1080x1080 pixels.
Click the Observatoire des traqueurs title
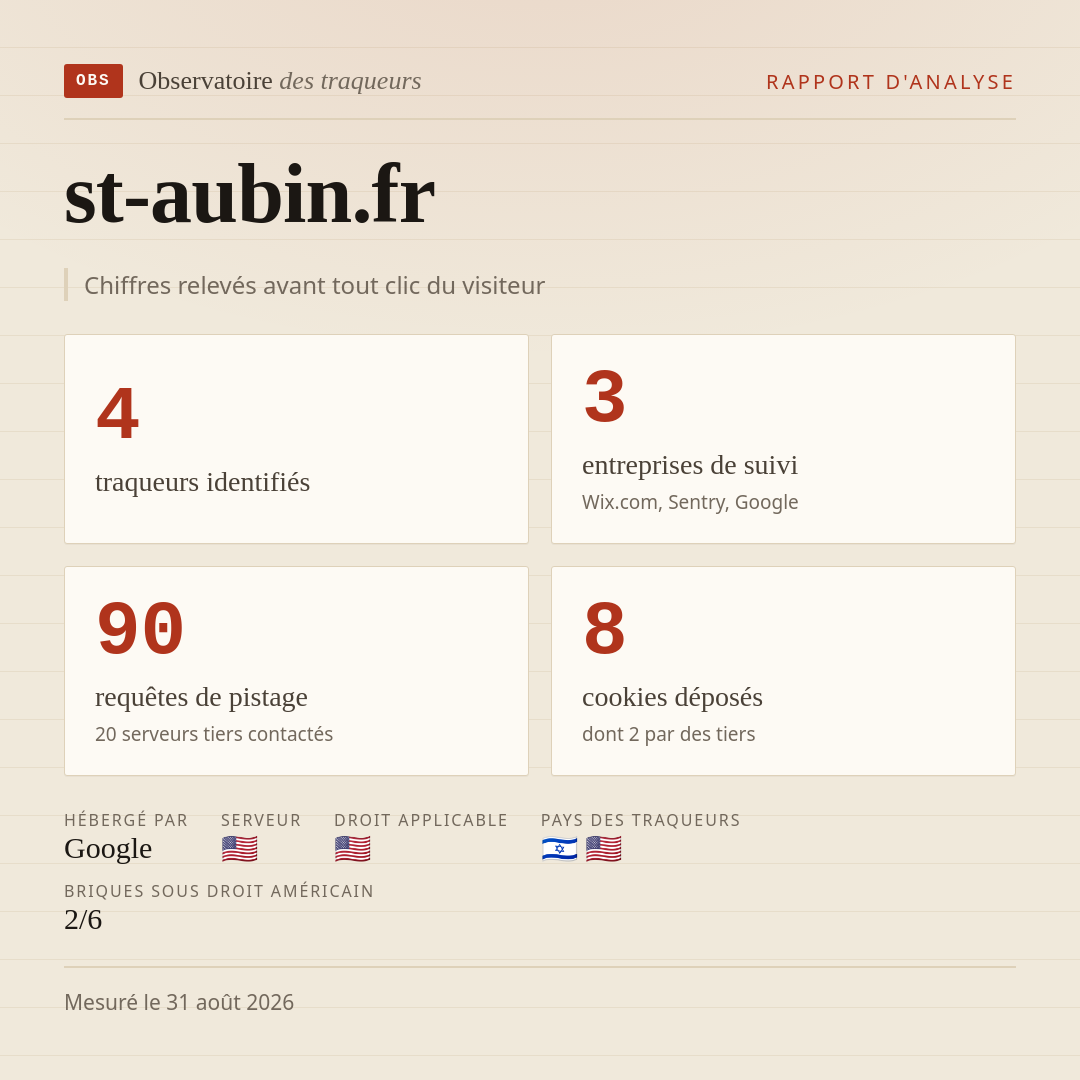coord(280,81)
